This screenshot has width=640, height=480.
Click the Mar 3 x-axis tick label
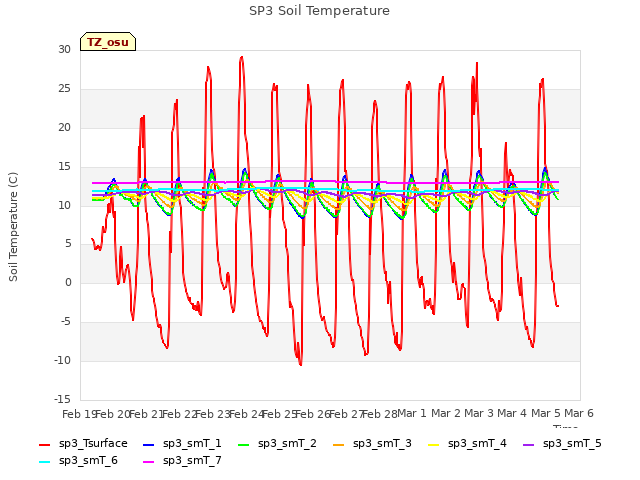click(x=479, y=413)
